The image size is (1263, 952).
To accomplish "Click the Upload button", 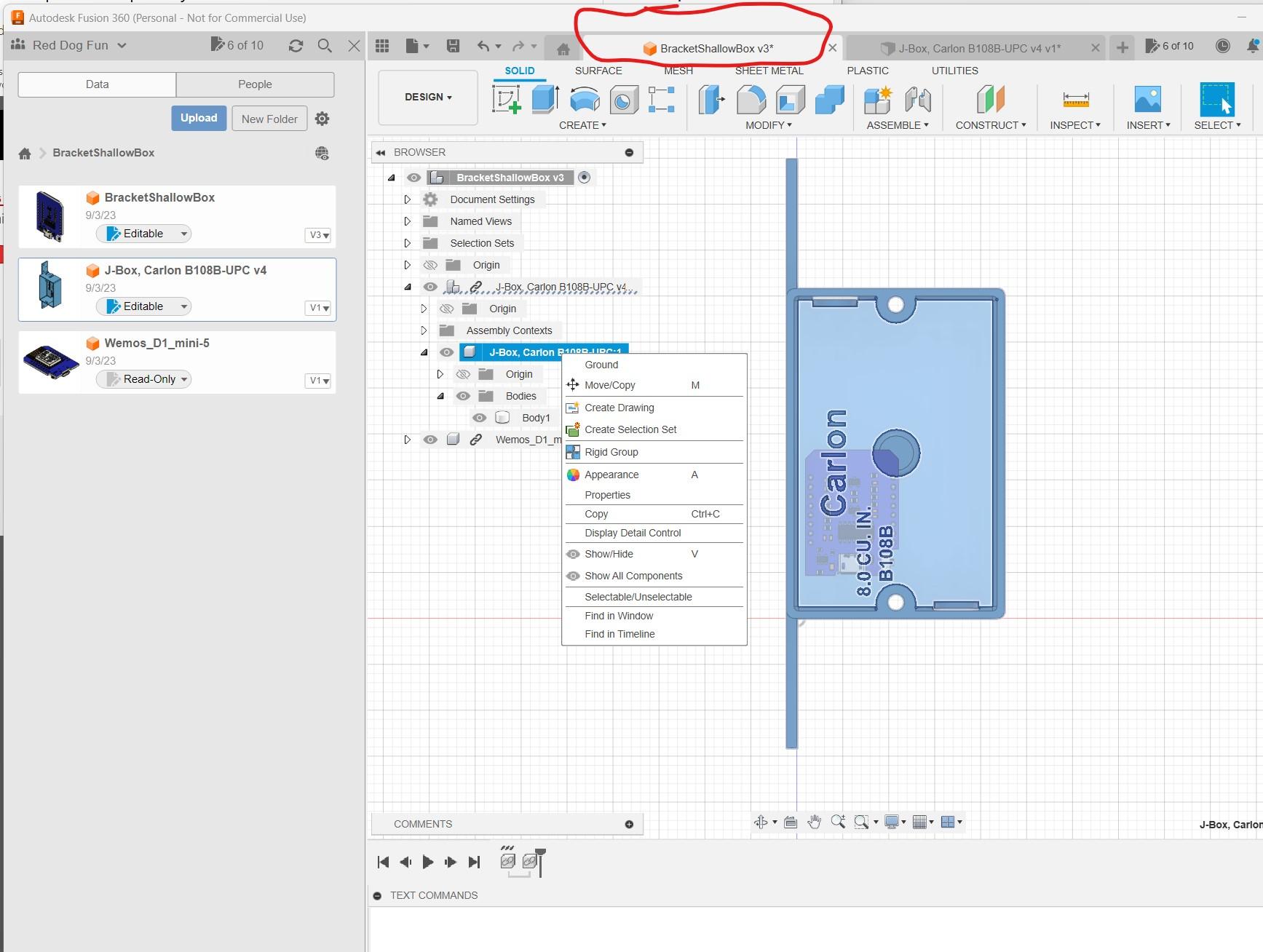I will 199,118.
